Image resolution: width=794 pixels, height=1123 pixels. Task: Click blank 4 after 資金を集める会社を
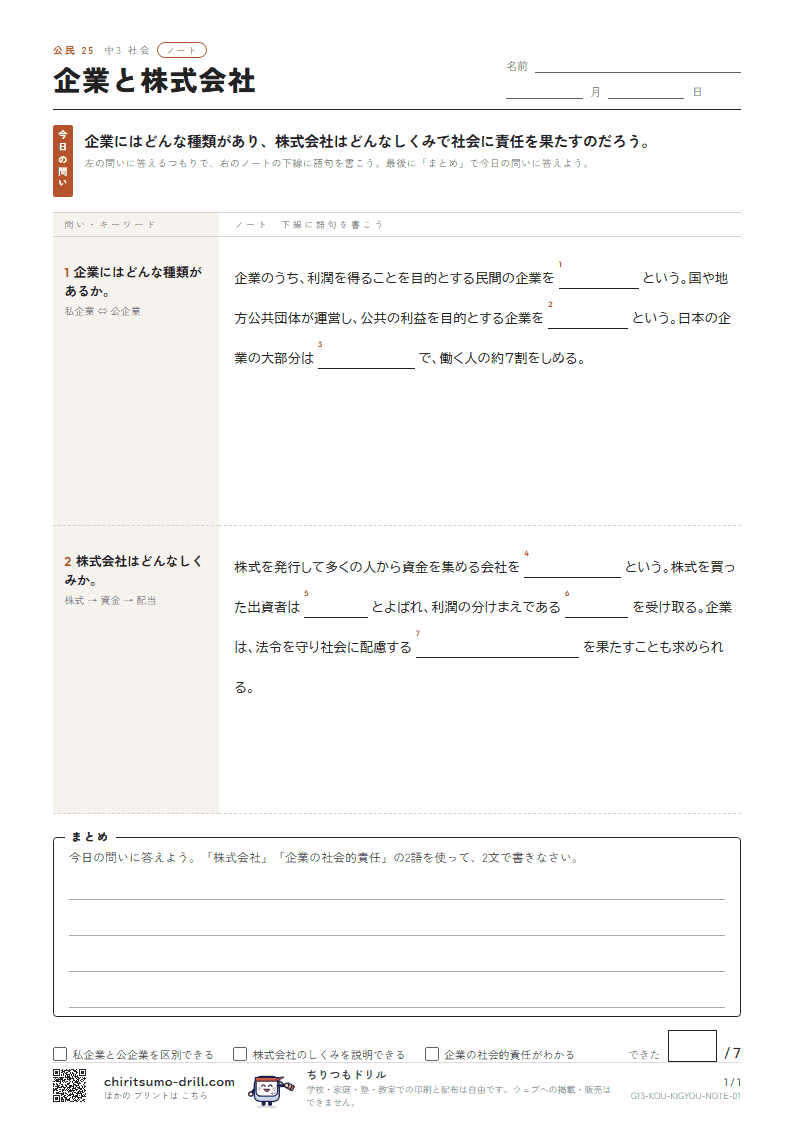[572, 568]
